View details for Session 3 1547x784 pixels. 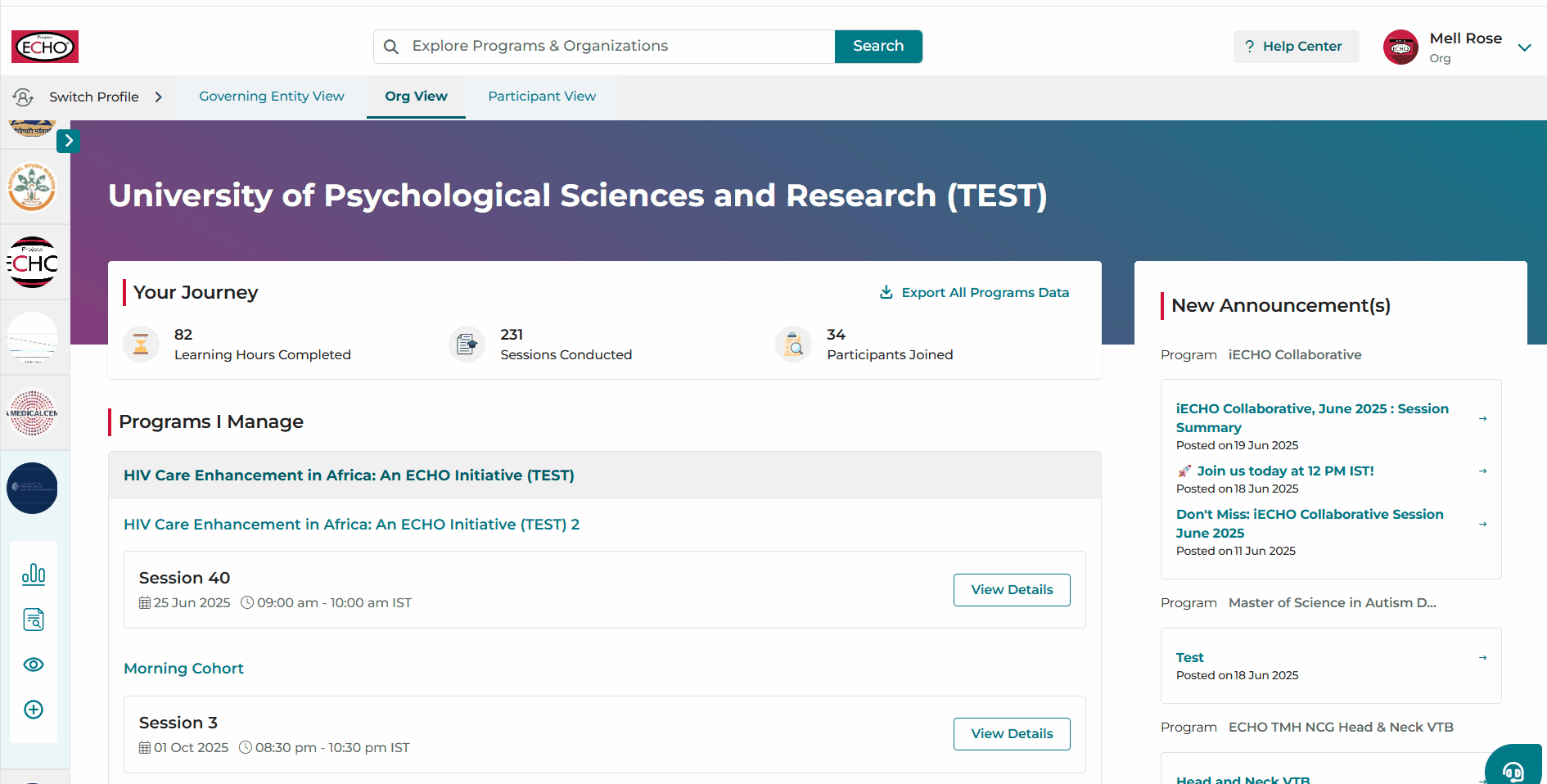tap(1012, 734)
